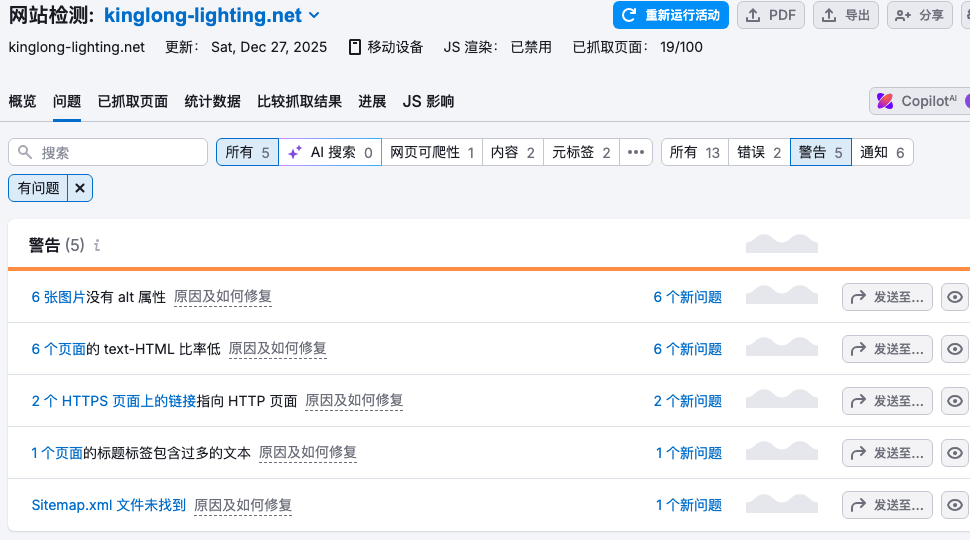Open 发送至 menu for HTTPS links issue

point(887,401)
